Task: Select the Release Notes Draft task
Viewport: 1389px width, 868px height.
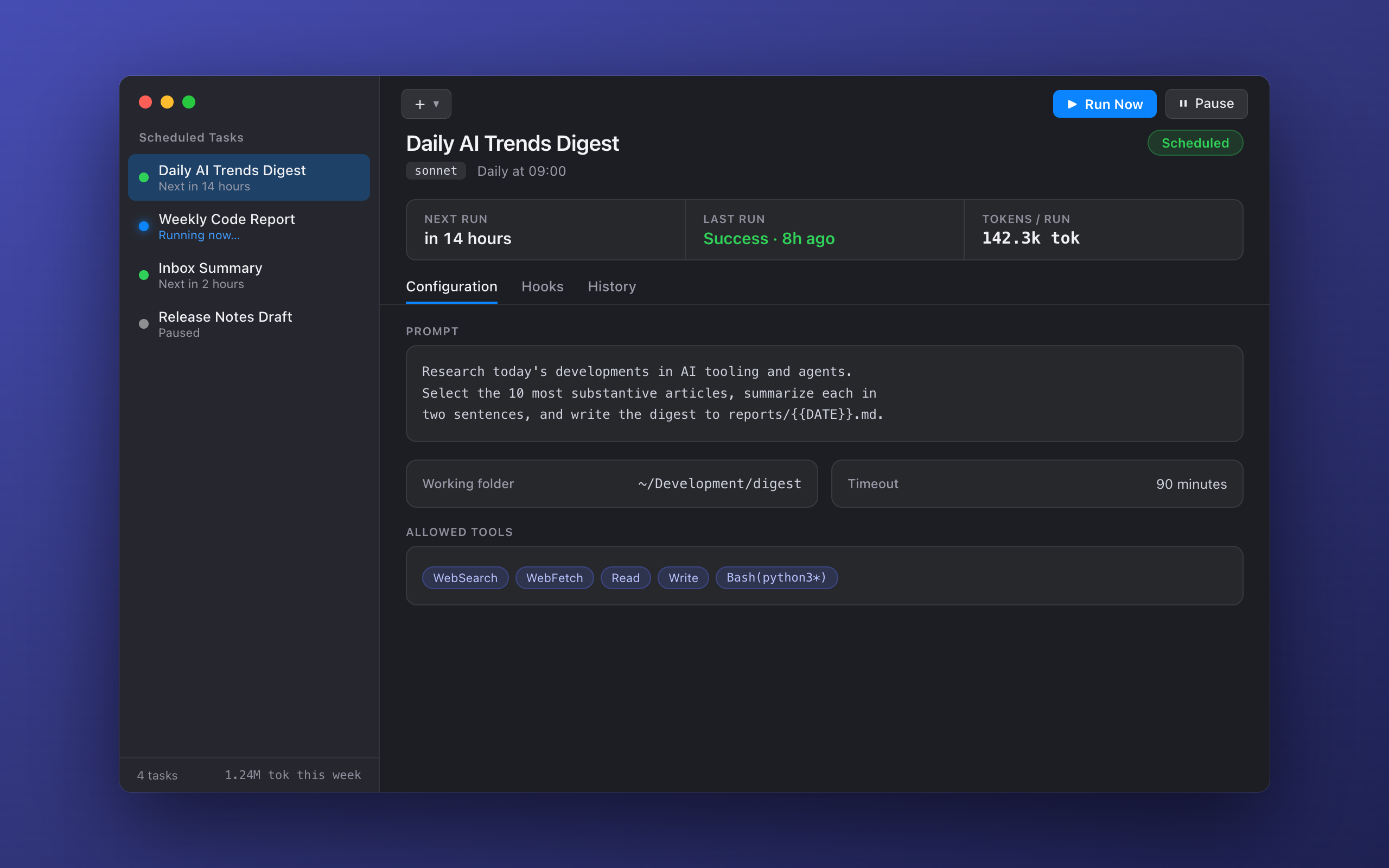Action: [249, 324]
